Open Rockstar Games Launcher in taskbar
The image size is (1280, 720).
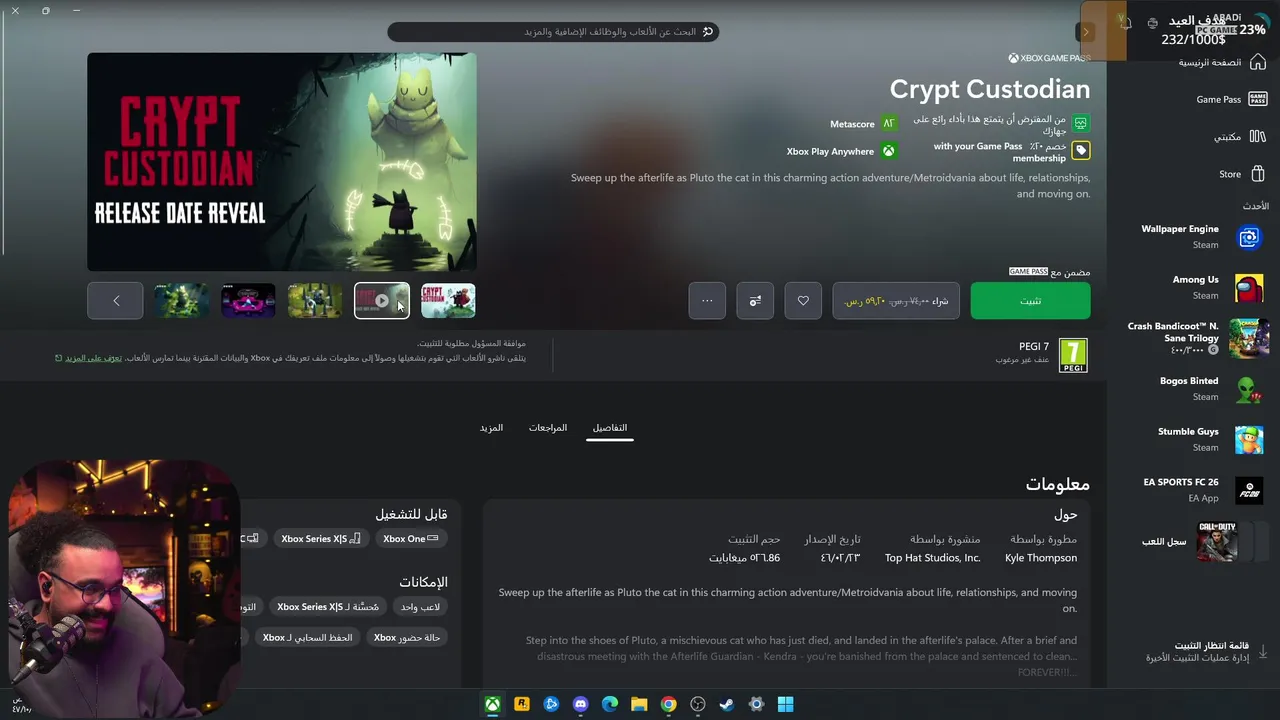pos(522,704)
